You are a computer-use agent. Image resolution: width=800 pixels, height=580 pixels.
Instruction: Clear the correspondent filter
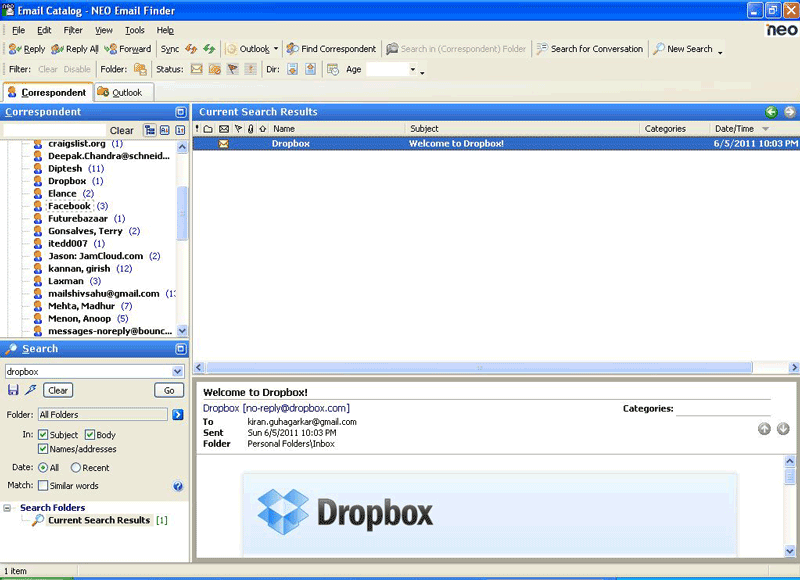coord(121,131)
